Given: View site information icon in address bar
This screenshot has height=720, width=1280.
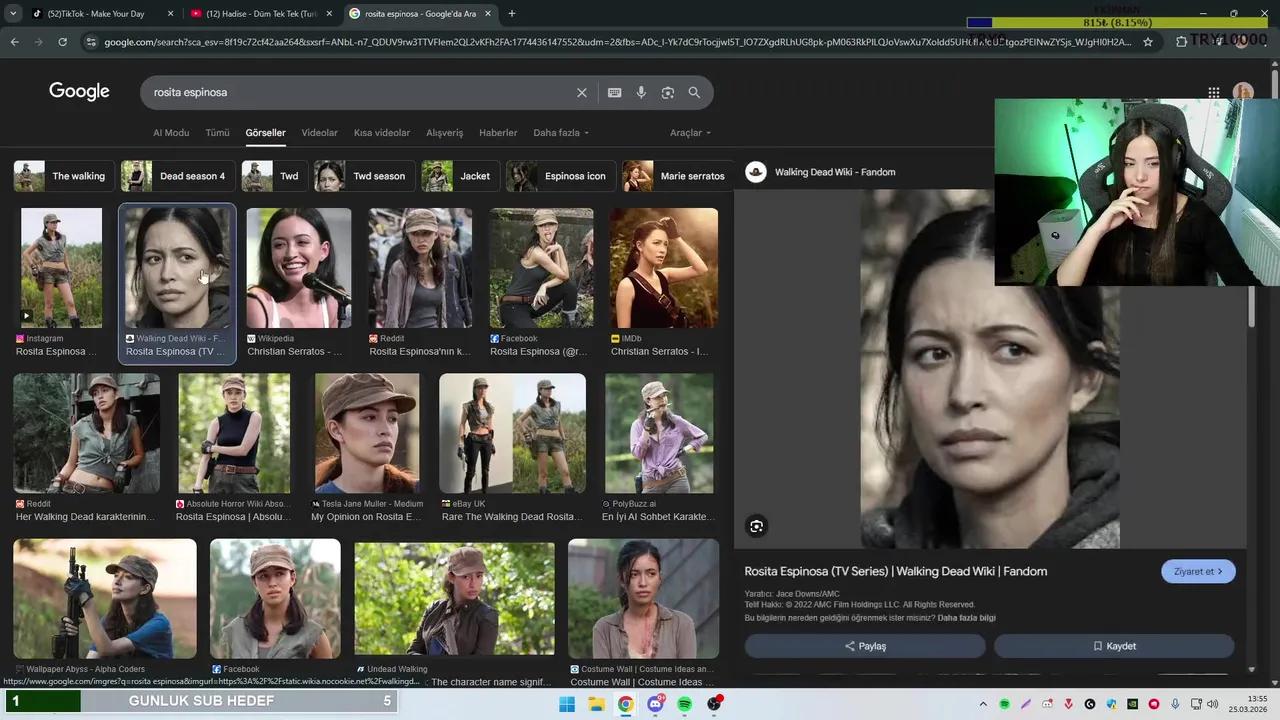Looking at the screenshot, I should 91,42.
